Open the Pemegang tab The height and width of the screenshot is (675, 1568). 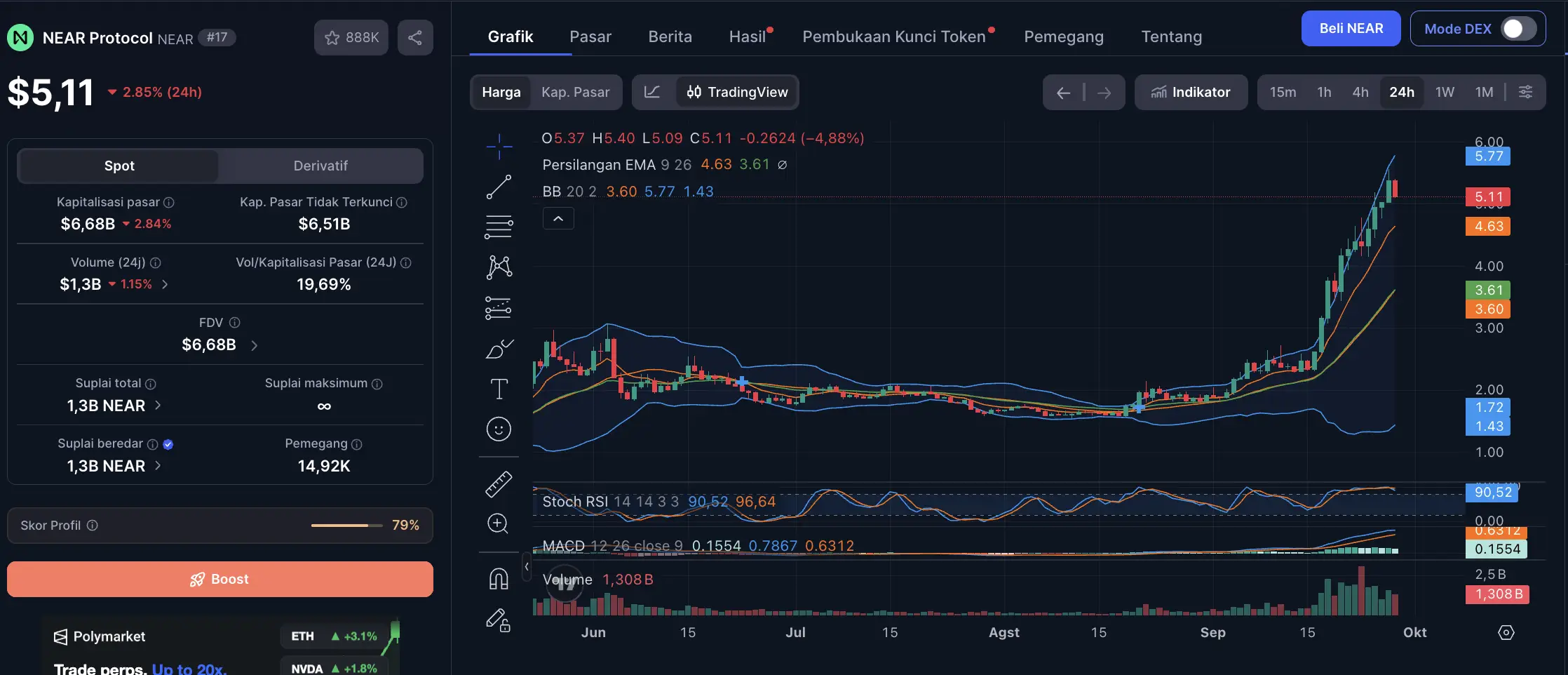click(x=1064, y=36)
